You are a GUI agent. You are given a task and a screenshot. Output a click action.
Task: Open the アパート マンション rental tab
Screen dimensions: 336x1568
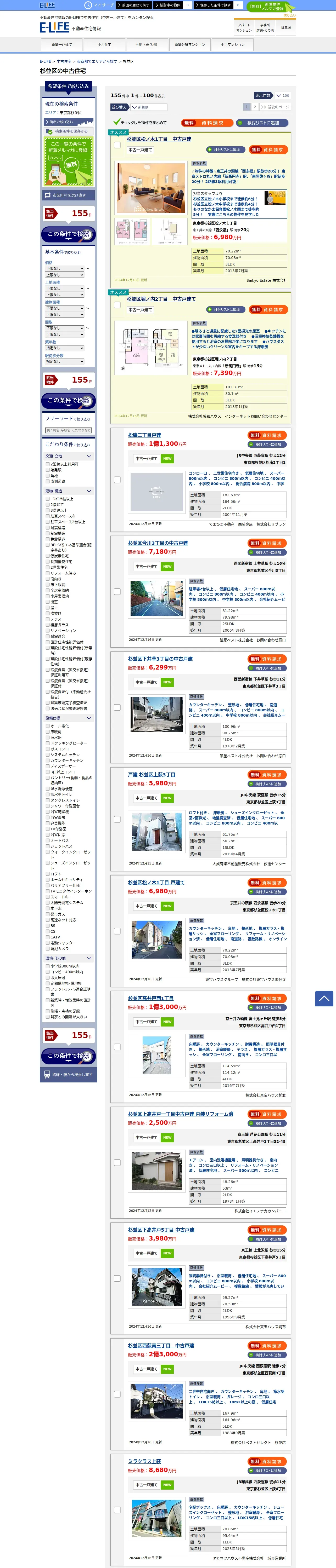[244, 28]
